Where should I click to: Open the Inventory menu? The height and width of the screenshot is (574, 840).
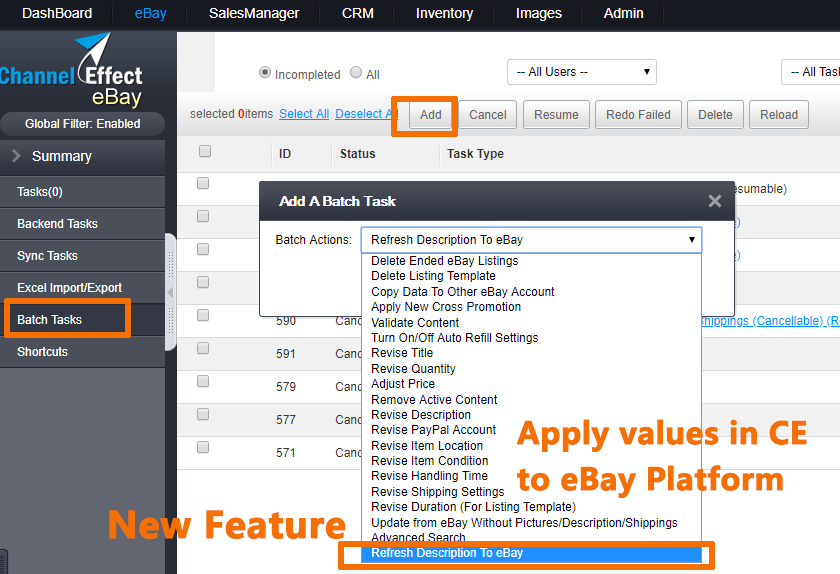coord(444,13)
